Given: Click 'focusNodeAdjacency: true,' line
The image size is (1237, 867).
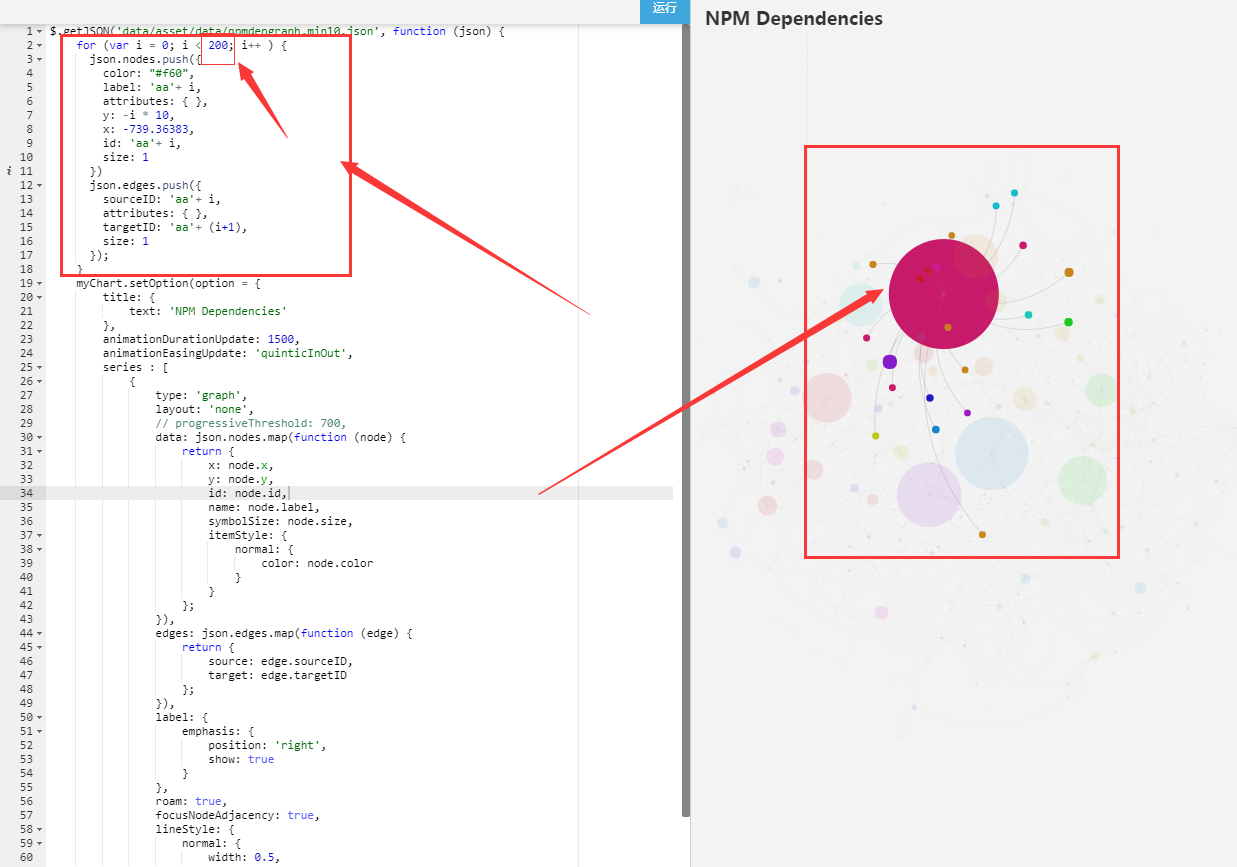Looking at the screenshot, I should (x=238, y=815).
